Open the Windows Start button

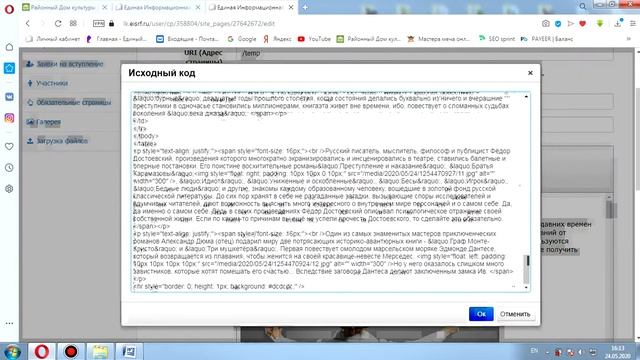click(x=12, y=351)
